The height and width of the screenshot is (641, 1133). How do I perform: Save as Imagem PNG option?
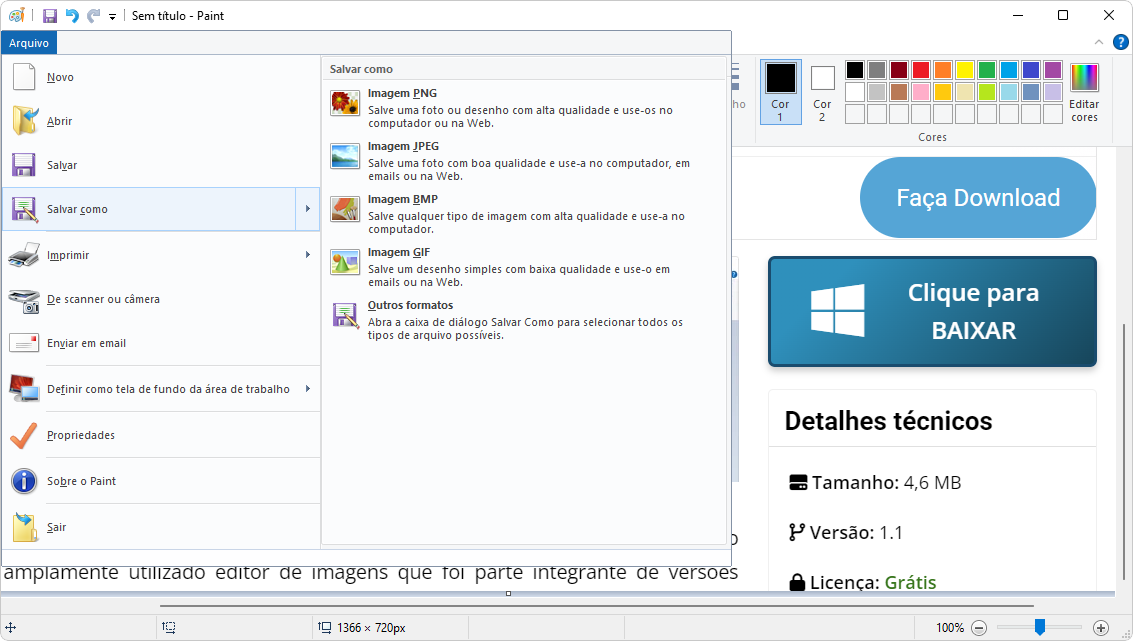(524, 107)
